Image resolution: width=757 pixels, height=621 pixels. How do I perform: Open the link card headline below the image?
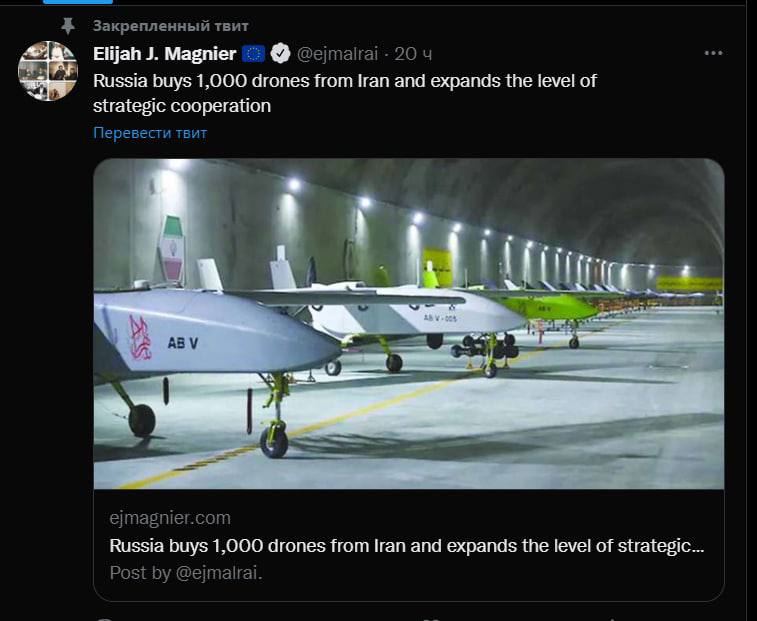coord(406,546)
